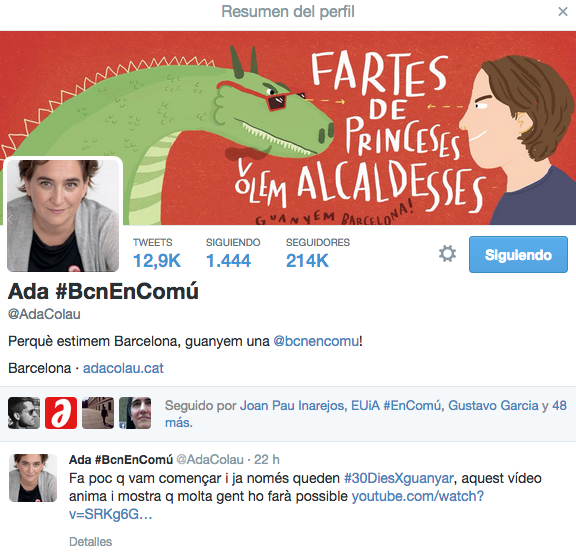The height and width of the screenshot is (555, 576).
Task: Open the Seguidores 214K followers list
Action: [x=318, y=253]
